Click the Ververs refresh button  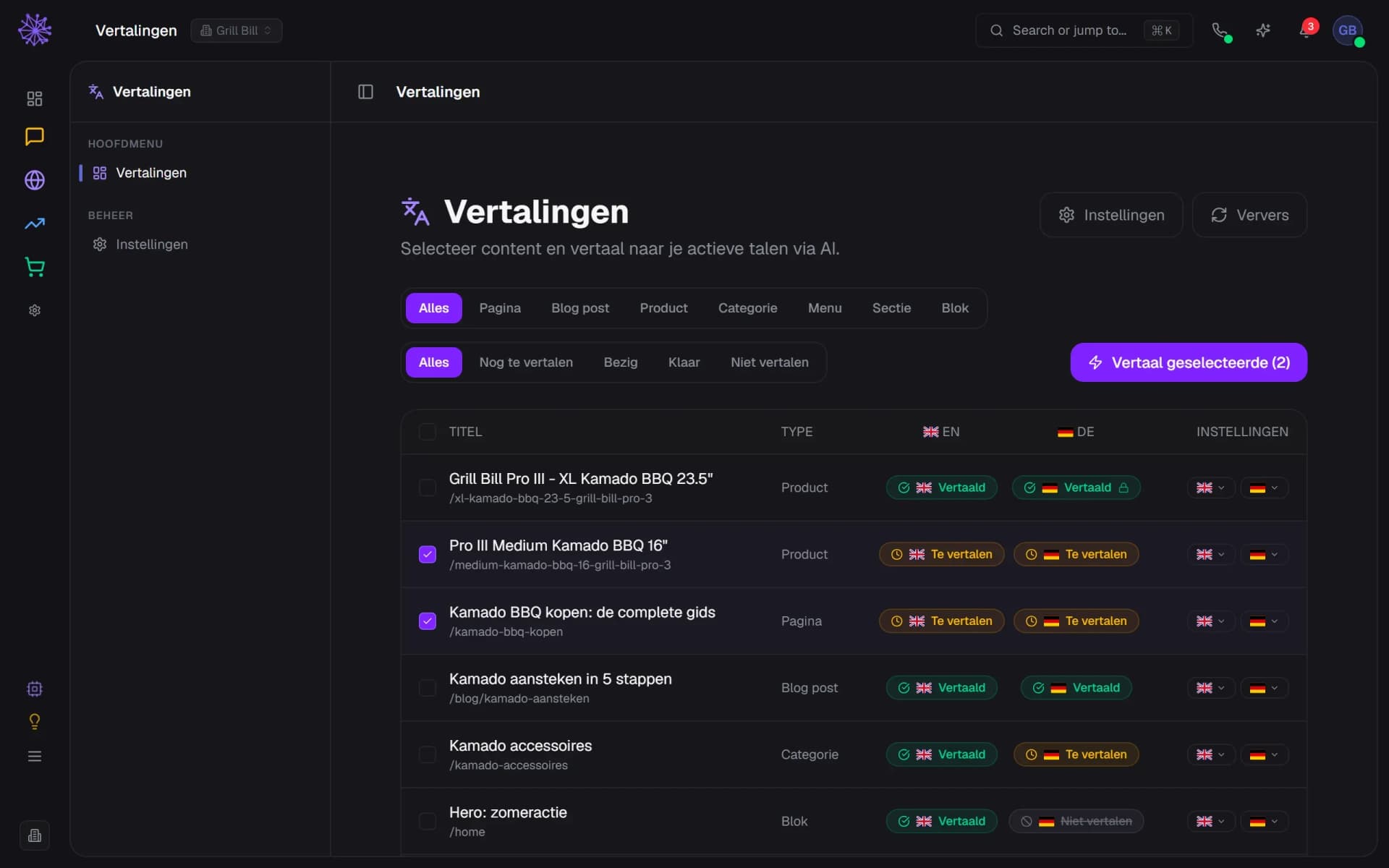point(1249,215)
